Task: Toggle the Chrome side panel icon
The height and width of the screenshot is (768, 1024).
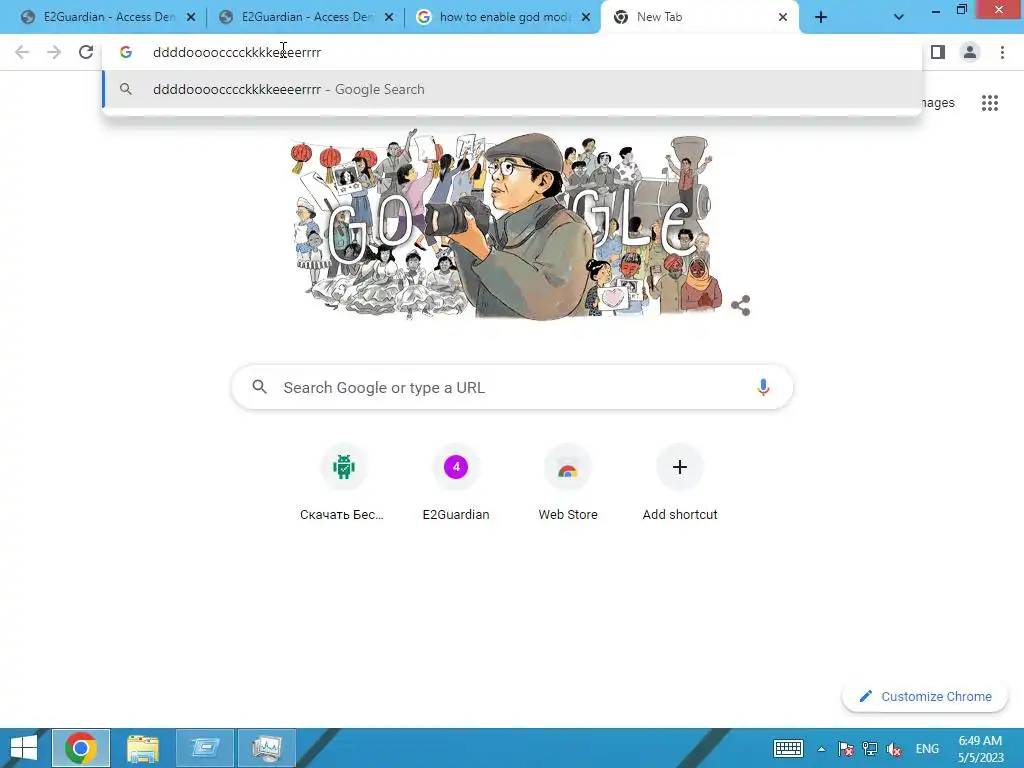Action: tap(938, 52)
